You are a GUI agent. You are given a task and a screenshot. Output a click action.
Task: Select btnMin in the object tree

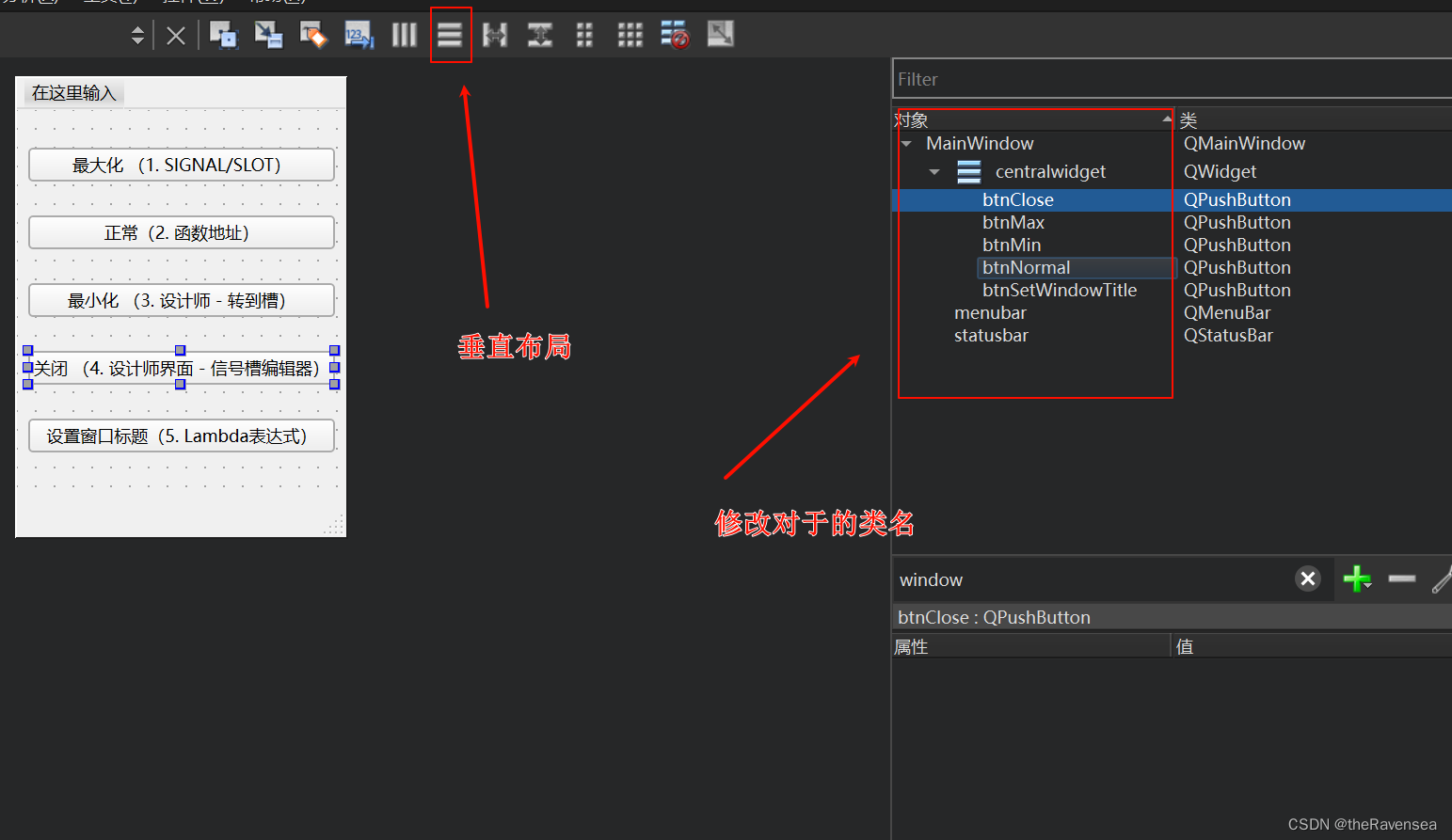pos(1012,245)
